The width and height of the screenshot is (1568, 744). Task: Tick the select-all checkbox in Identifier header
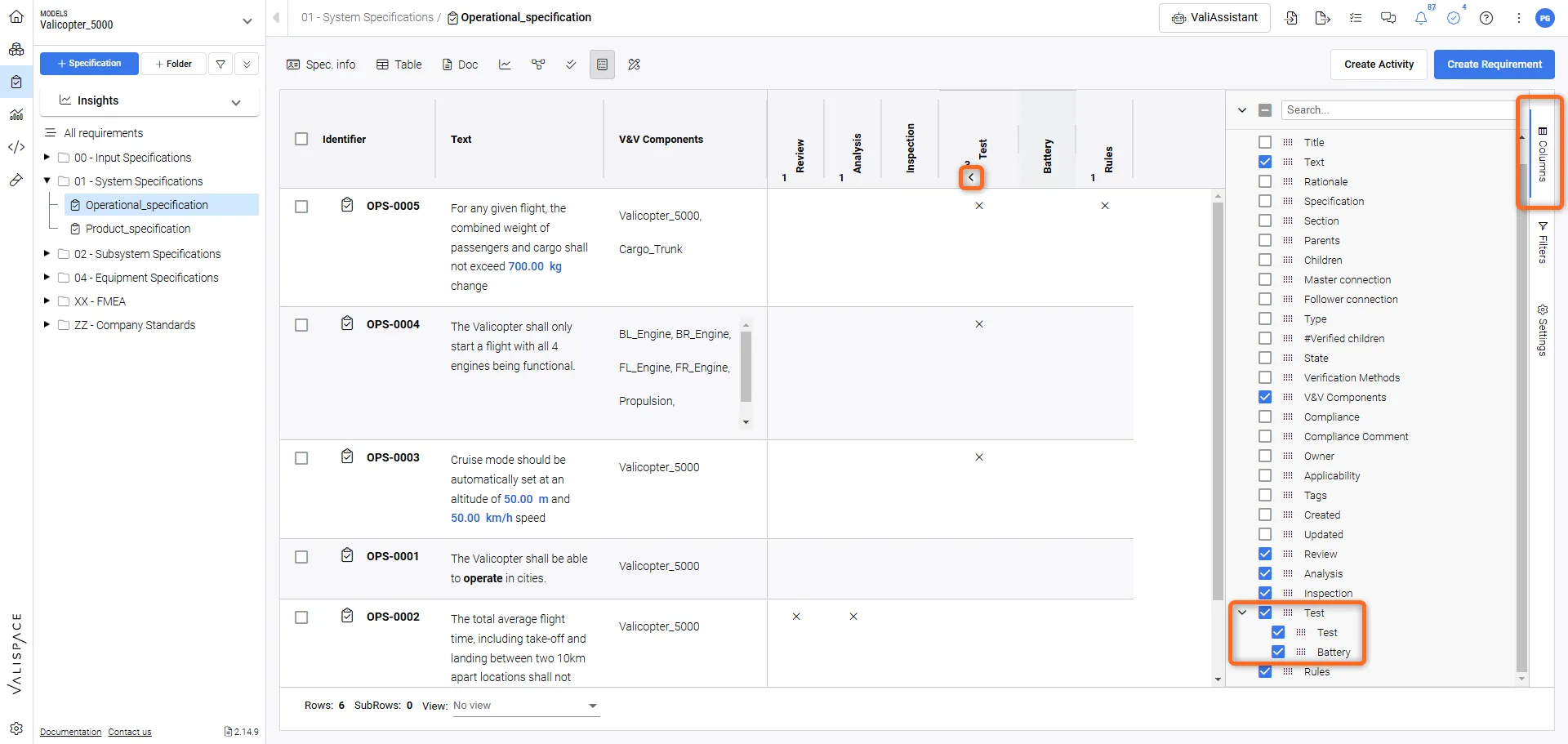coord(301,139)
